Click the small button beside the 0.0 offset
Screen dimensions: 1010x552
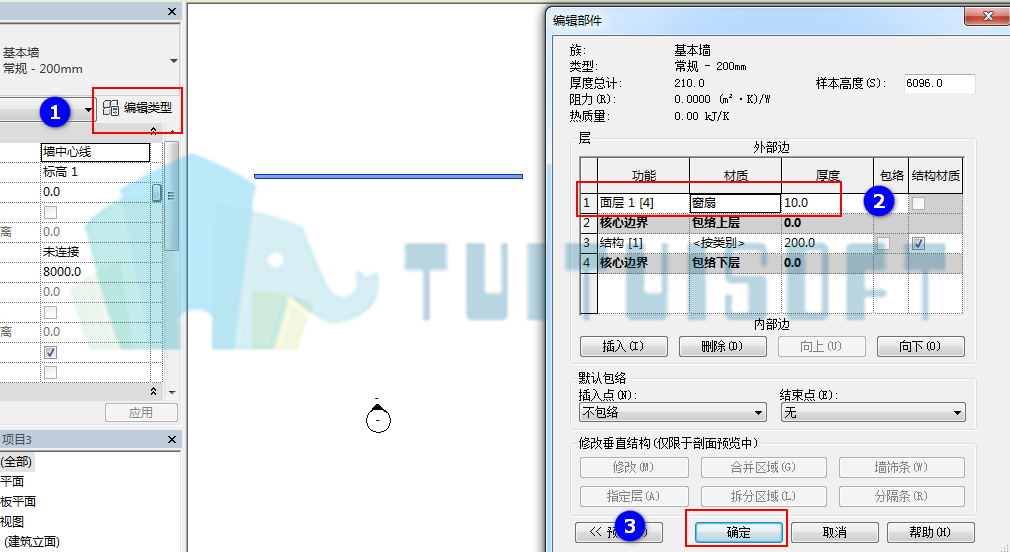coord(157,193)
